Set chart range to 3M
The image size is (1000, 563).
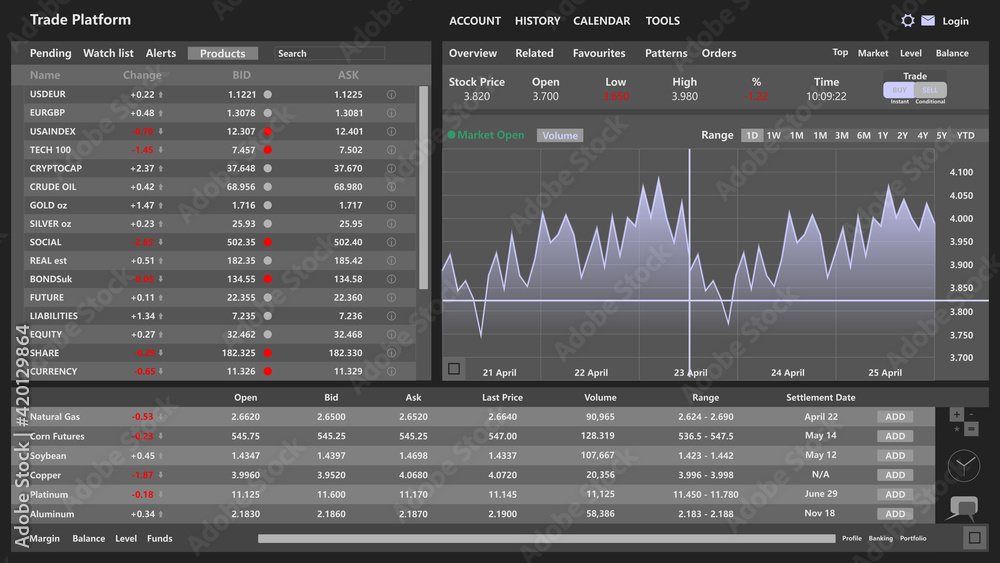coord(842,135)
